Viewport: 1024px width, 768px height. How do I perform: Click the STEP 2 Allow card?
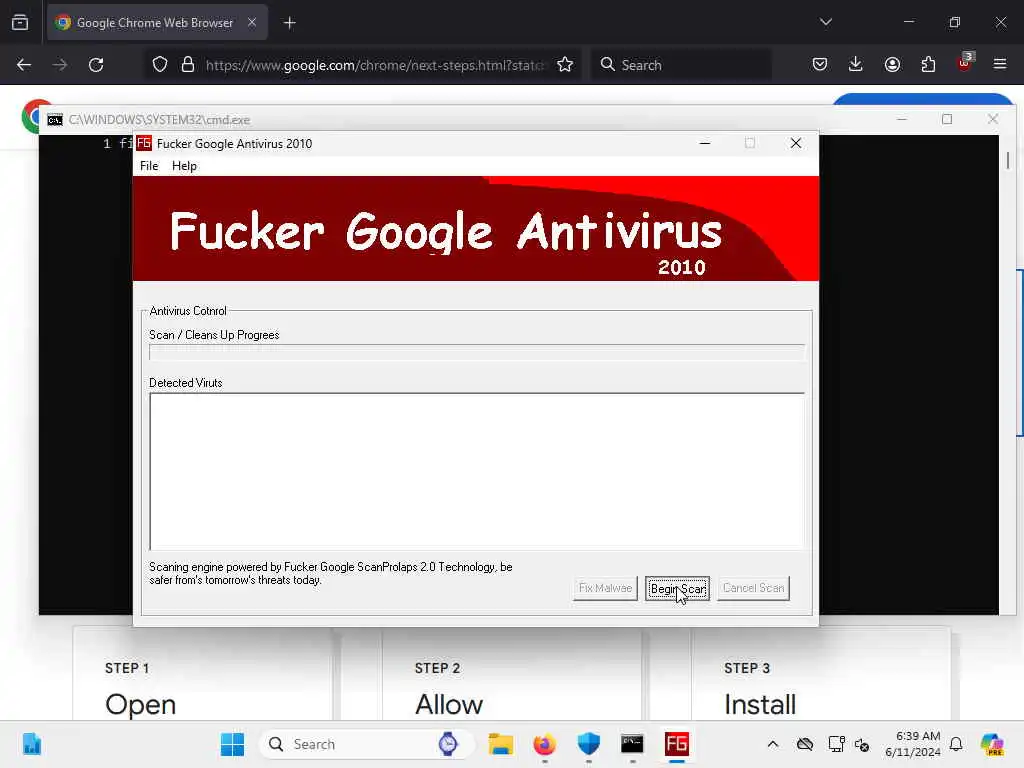pyautogui.click(x=512, y=674)
